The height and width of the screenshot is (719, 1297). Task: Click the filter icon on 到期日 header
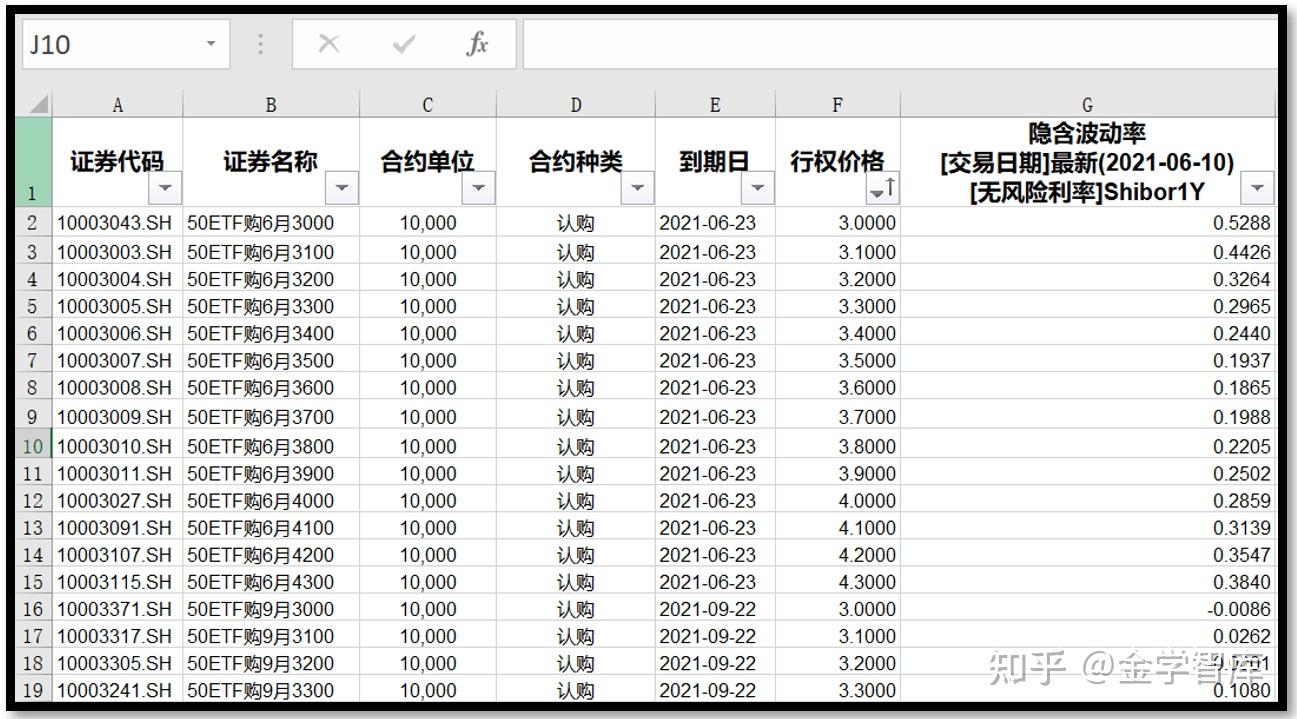point(757,187)
